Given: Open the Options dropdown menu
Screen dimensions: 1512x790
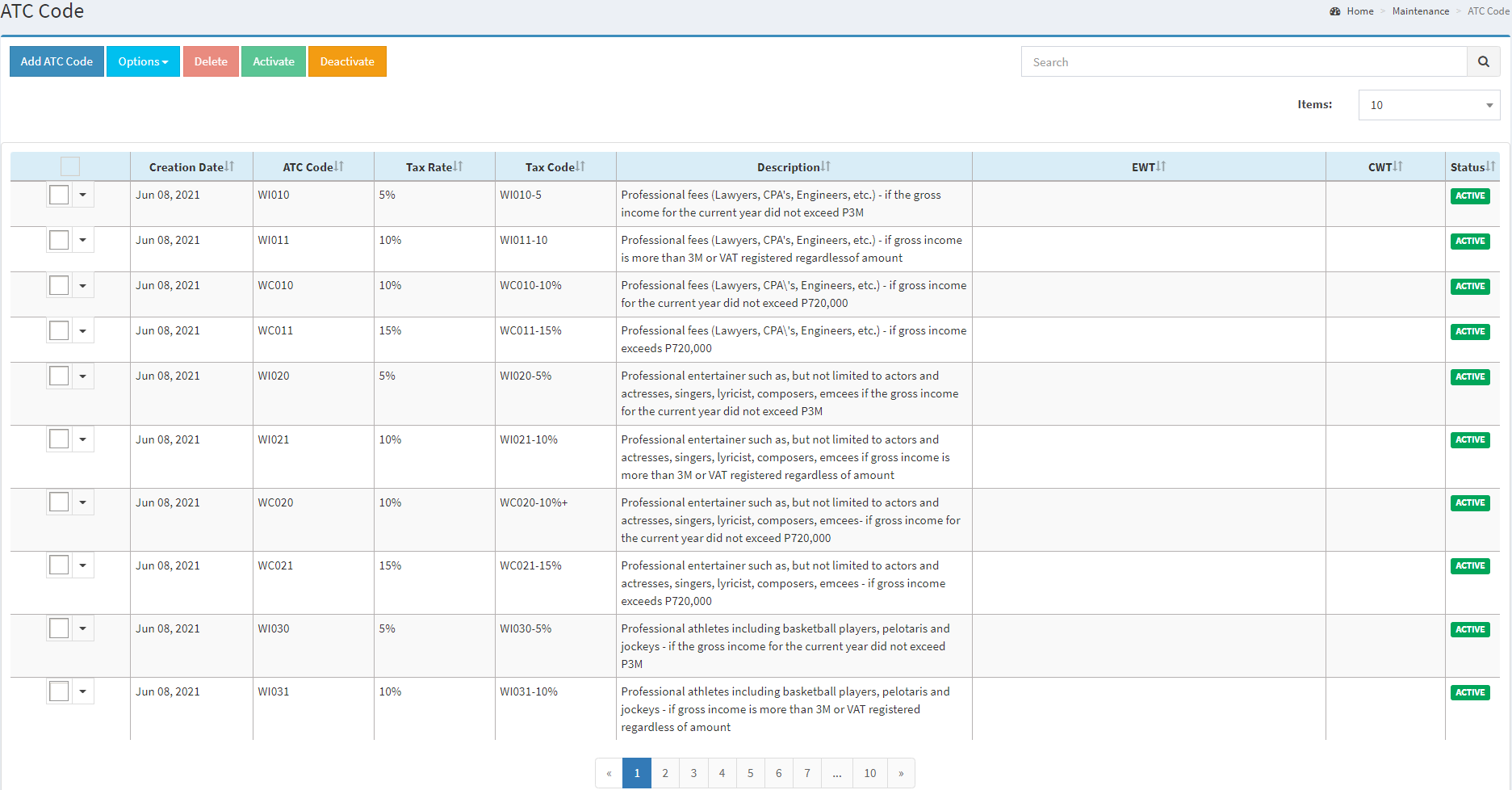Looking at the screenshot, I should [142, 61].
